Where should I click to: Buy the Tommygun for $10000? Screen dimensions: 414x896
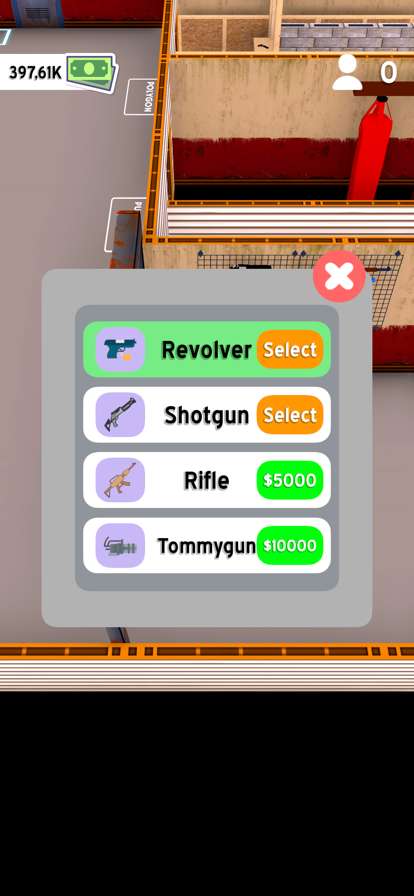click(290, 545)
